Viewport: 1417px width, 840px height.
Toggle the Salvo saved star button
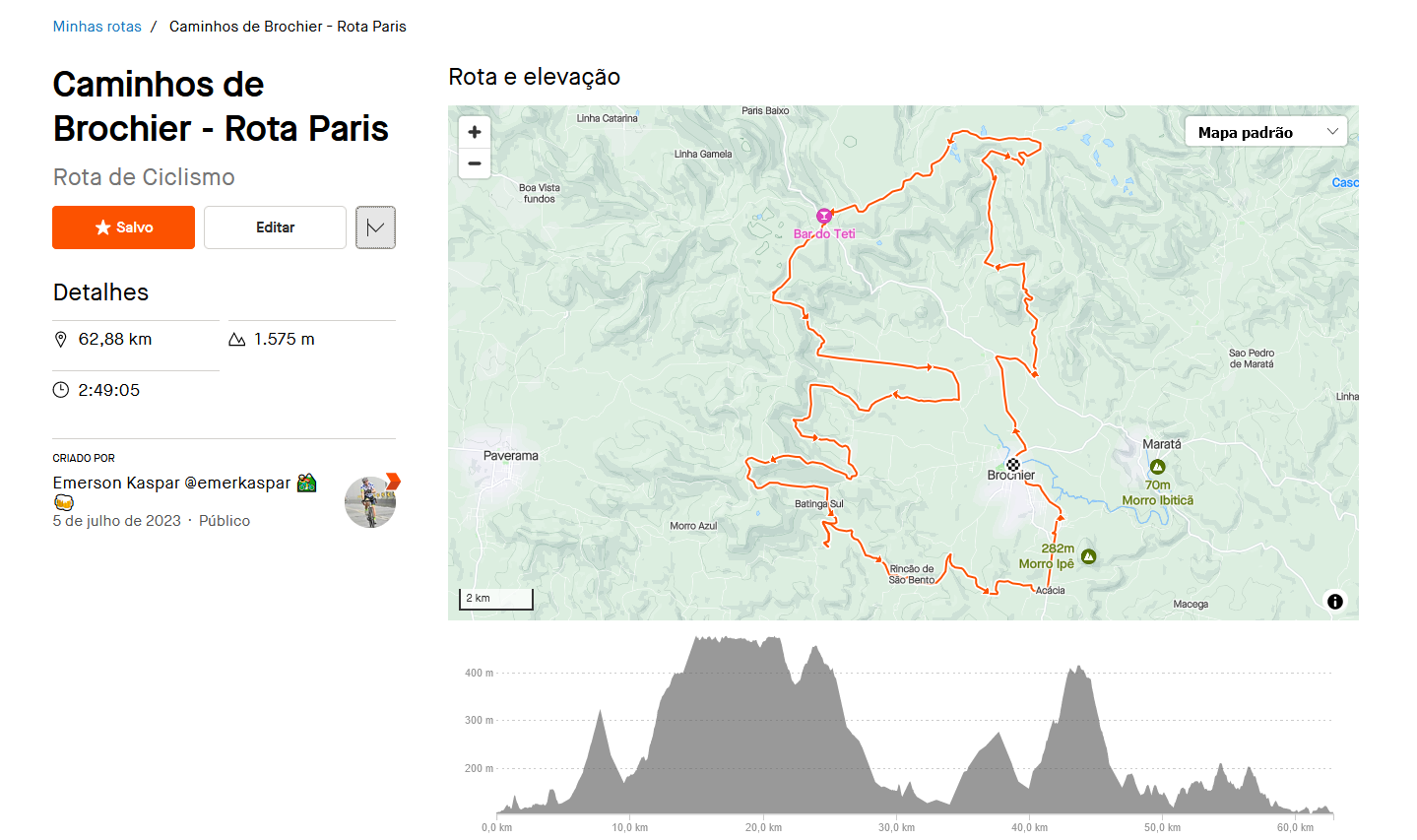(124, 227)
